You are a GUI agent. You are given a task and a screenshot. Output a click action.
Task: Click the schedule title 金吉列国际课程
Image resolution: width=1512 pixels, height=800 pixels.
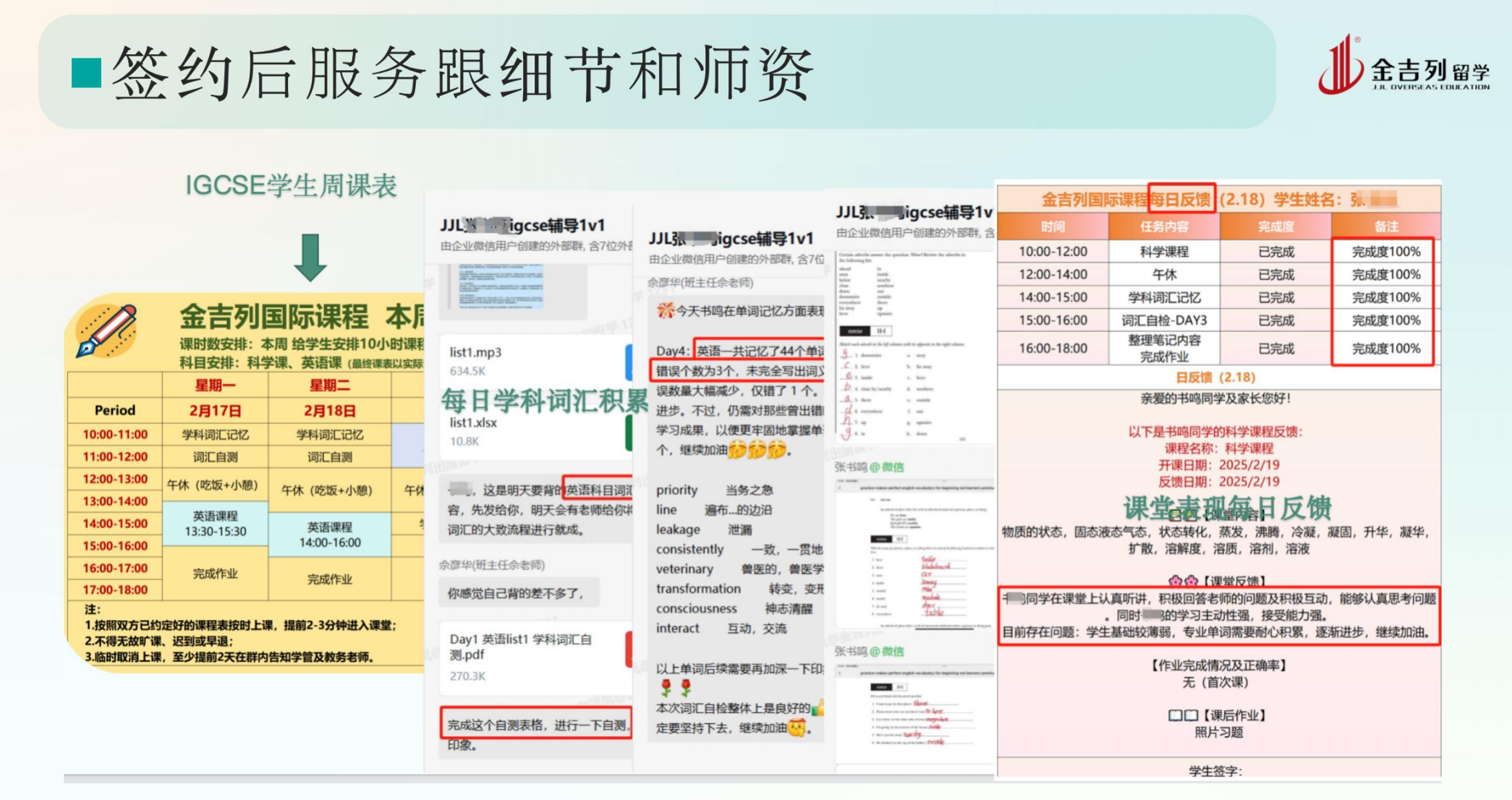point(273,317)
